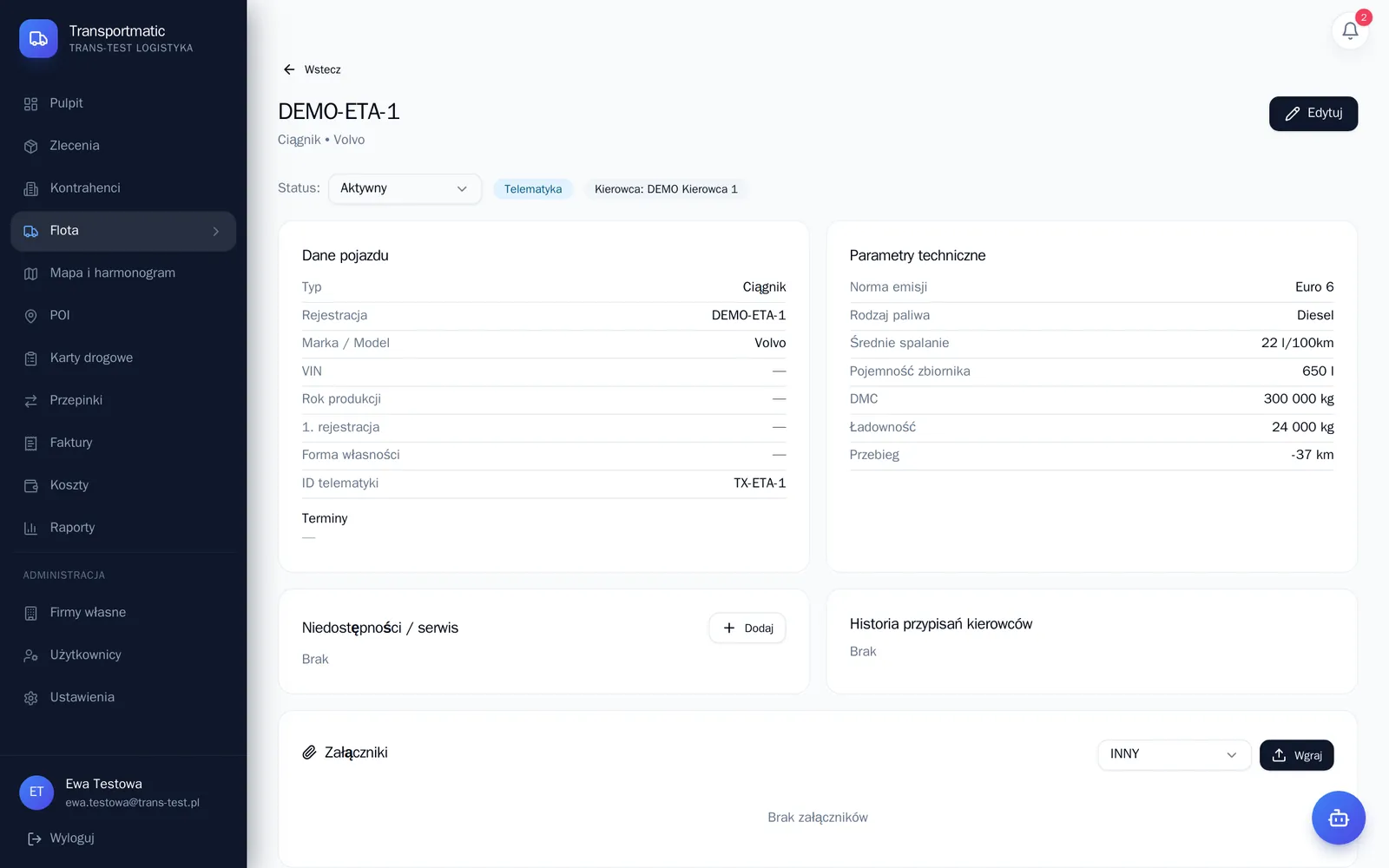This screenshot has width=1389, height=868.
Task: Click the Koszty wallet icon
Action: pyautogui.click(x=31, y=486)
